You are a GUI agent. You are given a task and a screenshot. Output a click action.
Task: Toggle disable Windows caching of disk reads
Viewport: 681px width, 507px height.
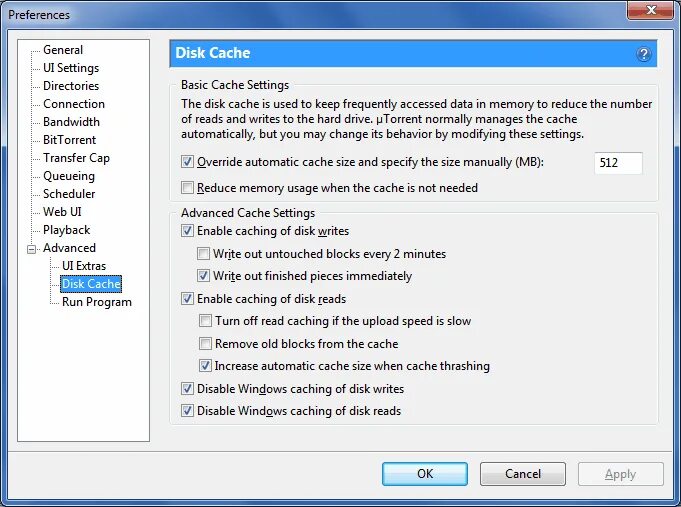(x=187, y=411)
